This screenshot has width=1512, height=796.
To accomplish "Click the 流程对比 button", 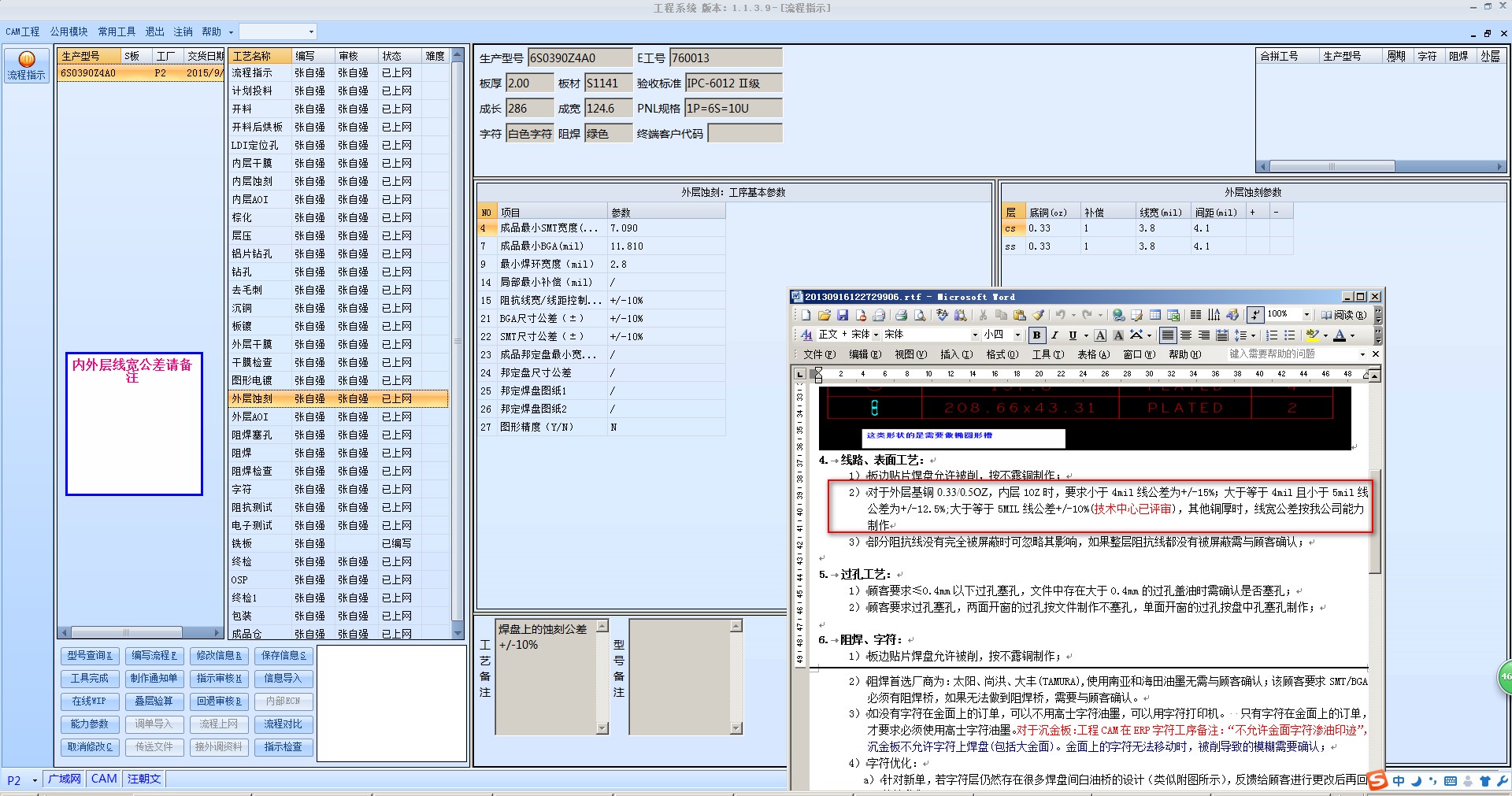I will (x=283, y=724).
